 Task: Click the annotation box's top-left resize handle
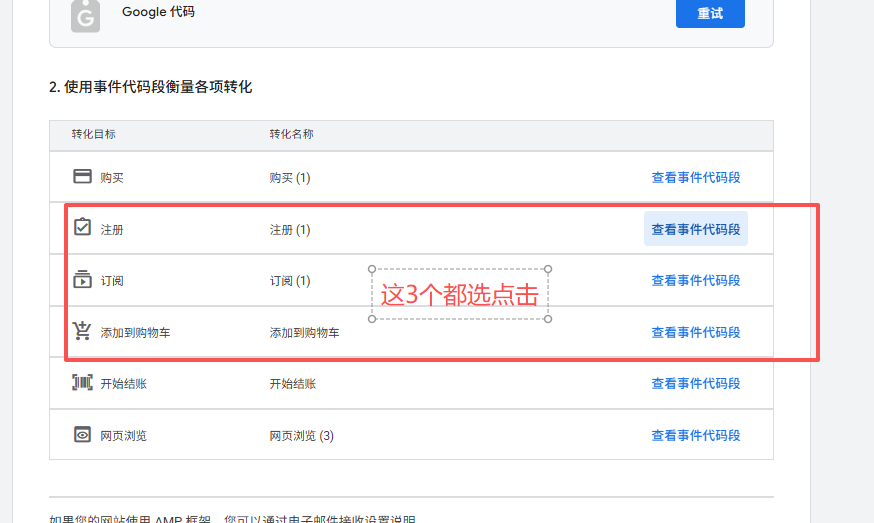point(372,269)
